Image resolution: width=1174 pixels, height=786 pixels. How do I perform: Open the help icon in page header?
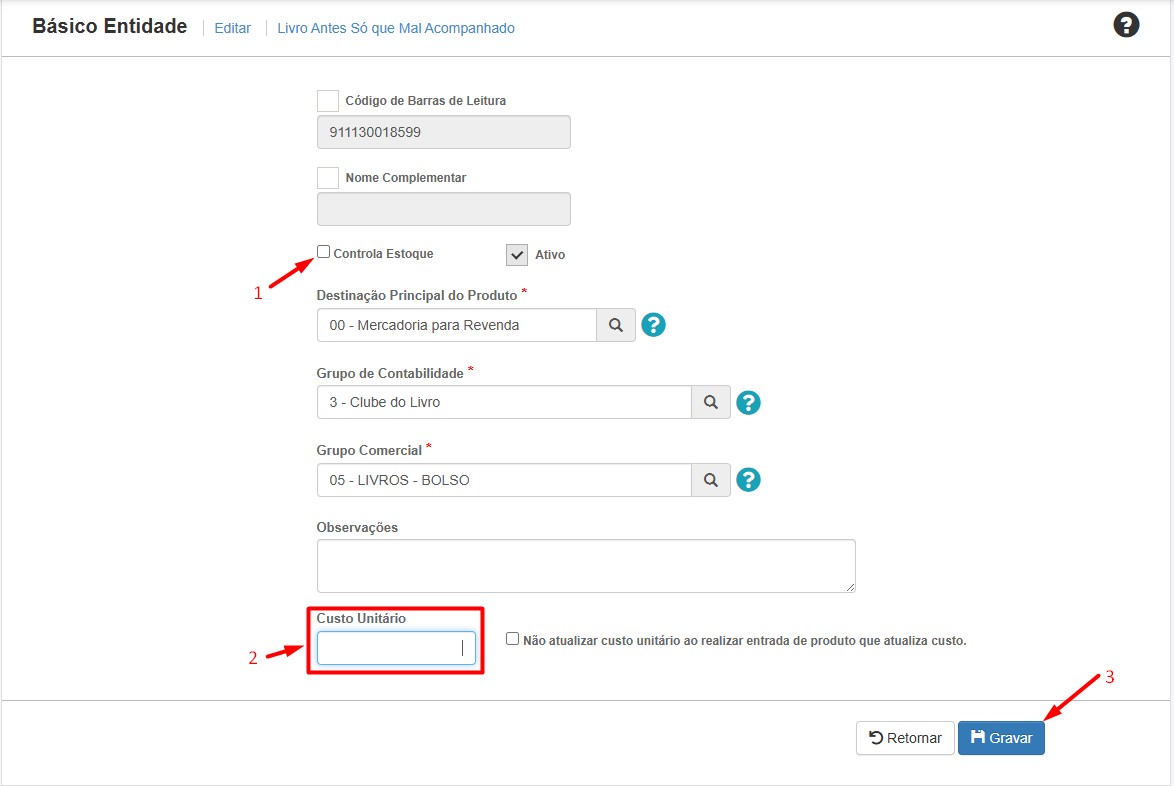(x=1126, y=26)
